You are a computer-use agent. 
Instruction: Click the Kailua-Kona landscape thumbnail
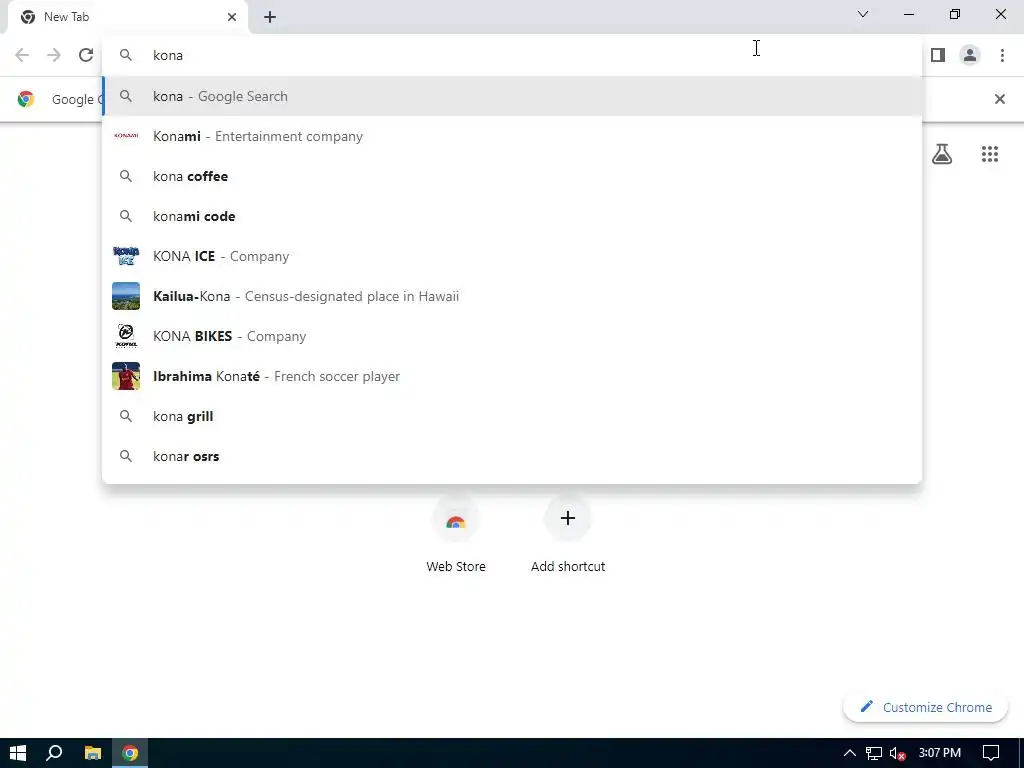[126, 296]
